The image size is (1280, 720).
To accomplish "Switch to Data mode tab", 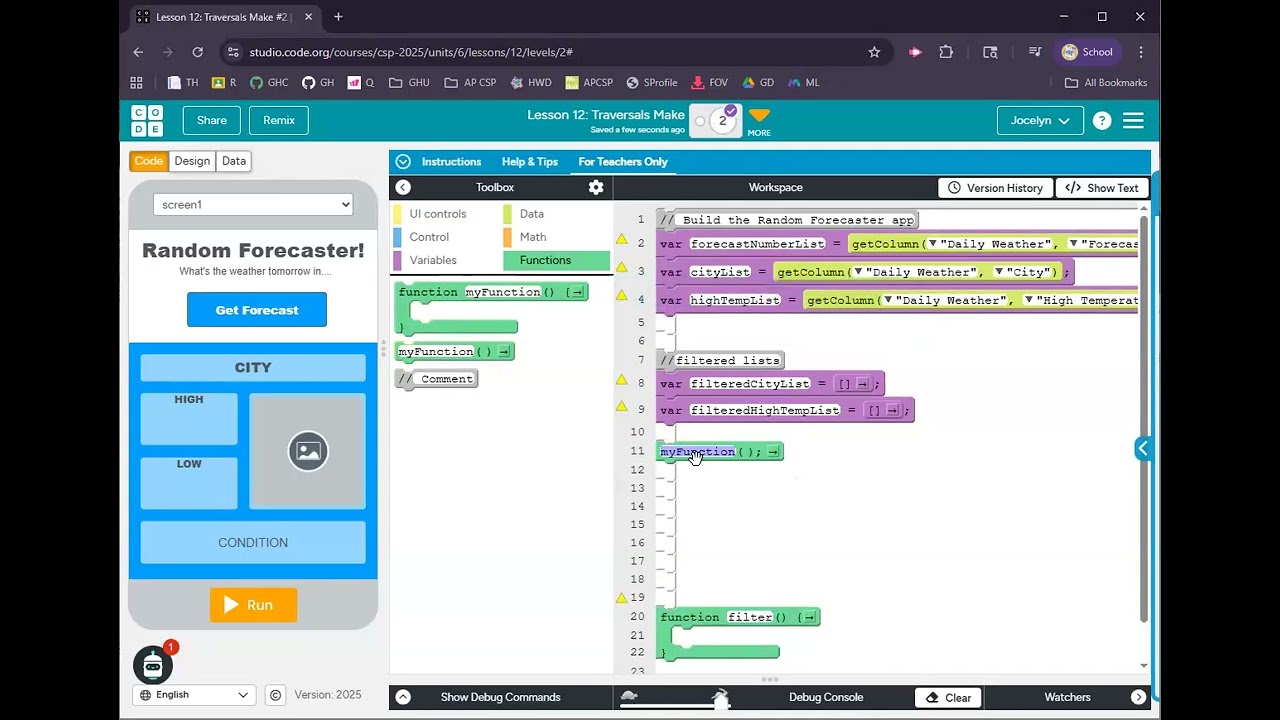I will [234, 161].
